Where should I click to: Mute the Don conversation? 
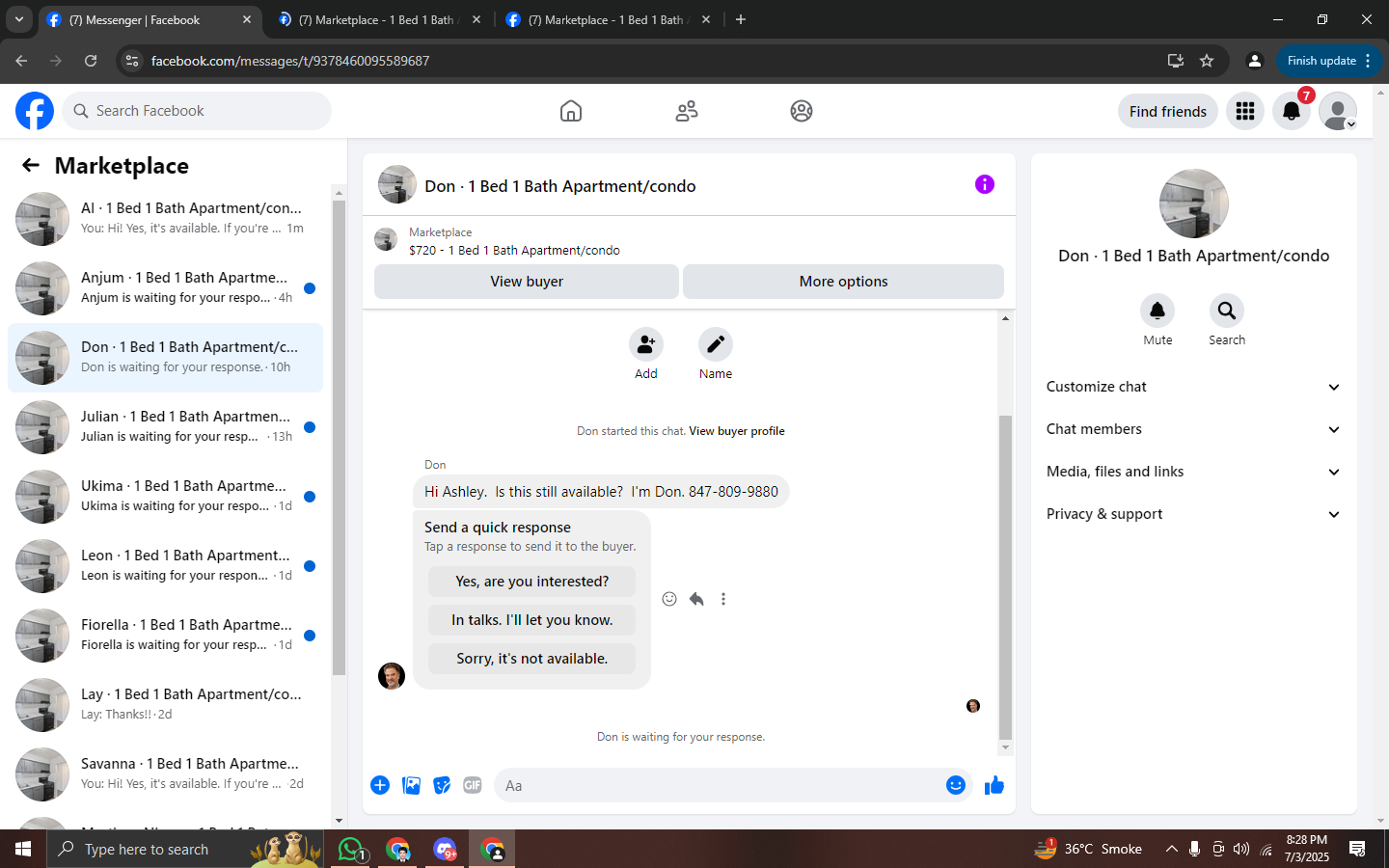pyautogui.click(x=1157, y=311)
